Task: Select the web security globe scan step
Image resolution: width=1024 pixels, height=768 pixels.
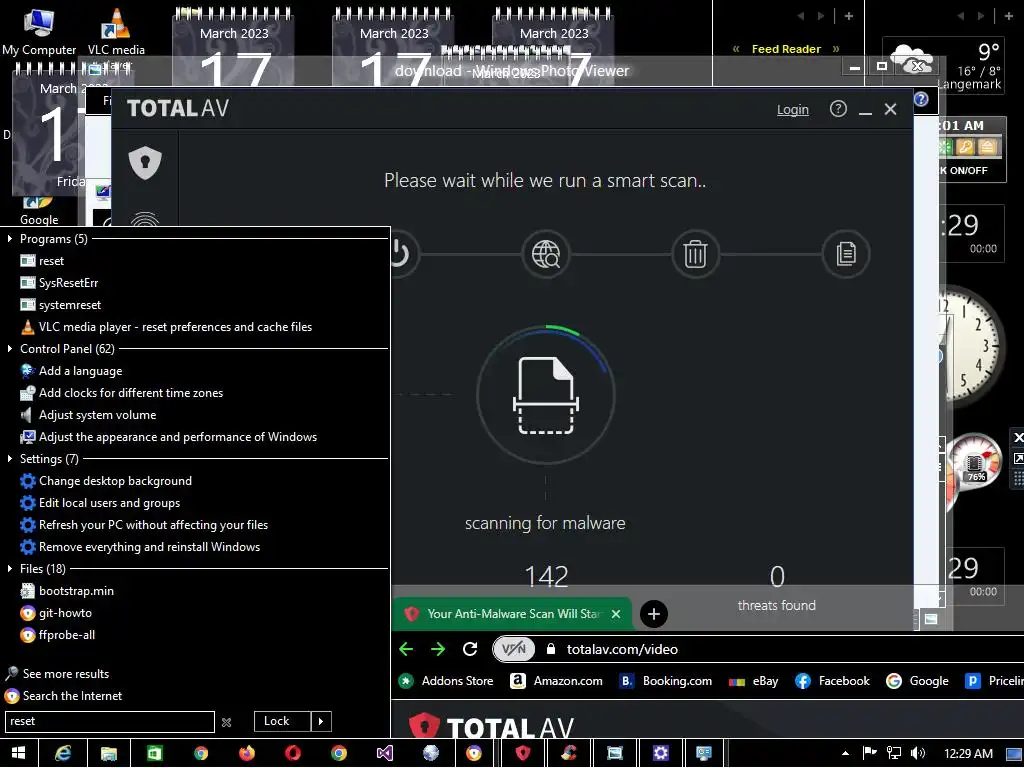Action: point(546,254)
